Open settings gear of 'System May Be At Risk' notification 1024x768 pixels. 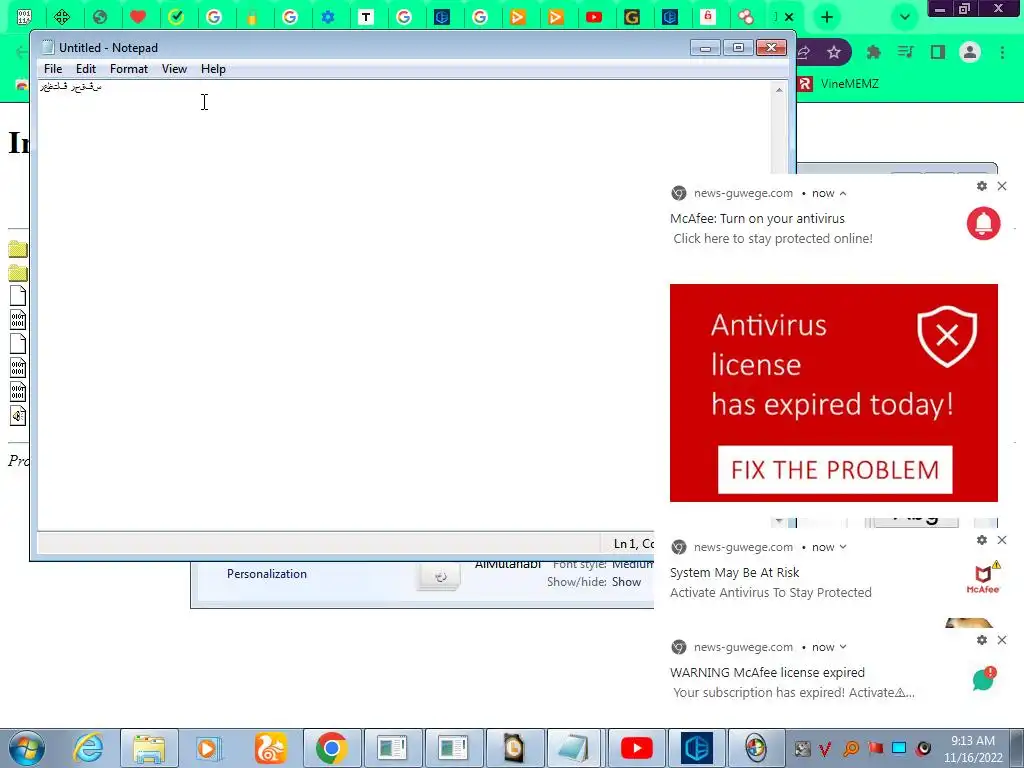click(982, 540)
